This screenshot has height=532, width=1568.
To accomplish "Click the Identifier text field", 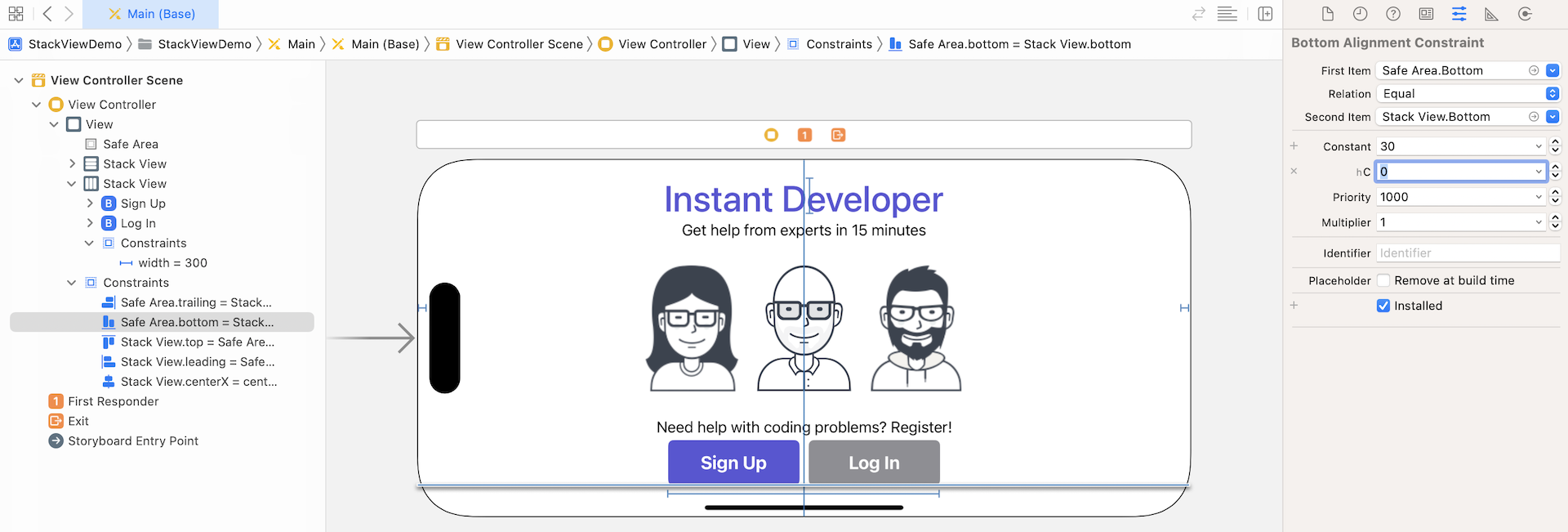I will pos(1468,253).
